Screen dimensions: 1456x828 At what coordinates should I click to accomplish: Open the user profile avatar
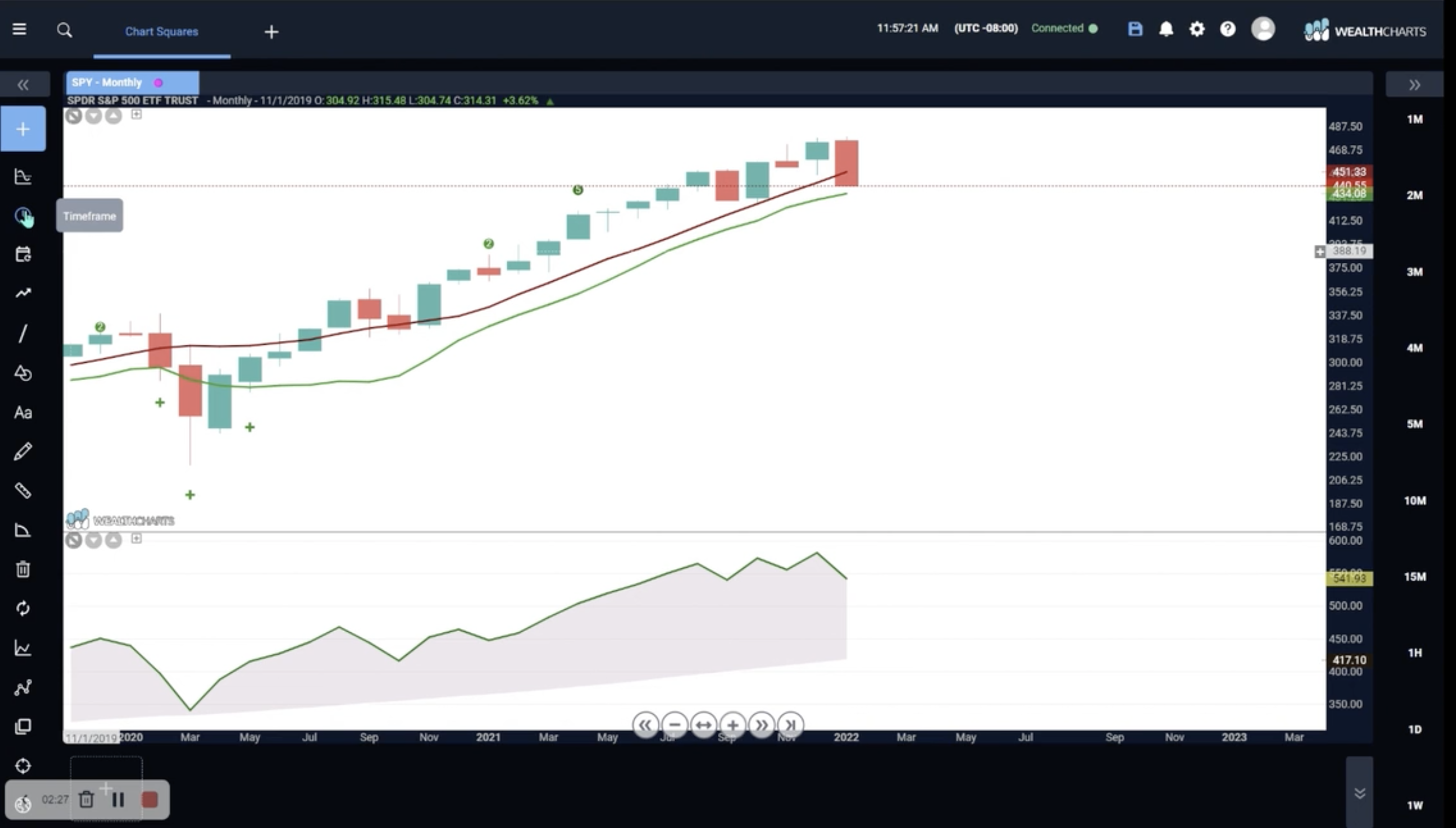coord(1263,28)
